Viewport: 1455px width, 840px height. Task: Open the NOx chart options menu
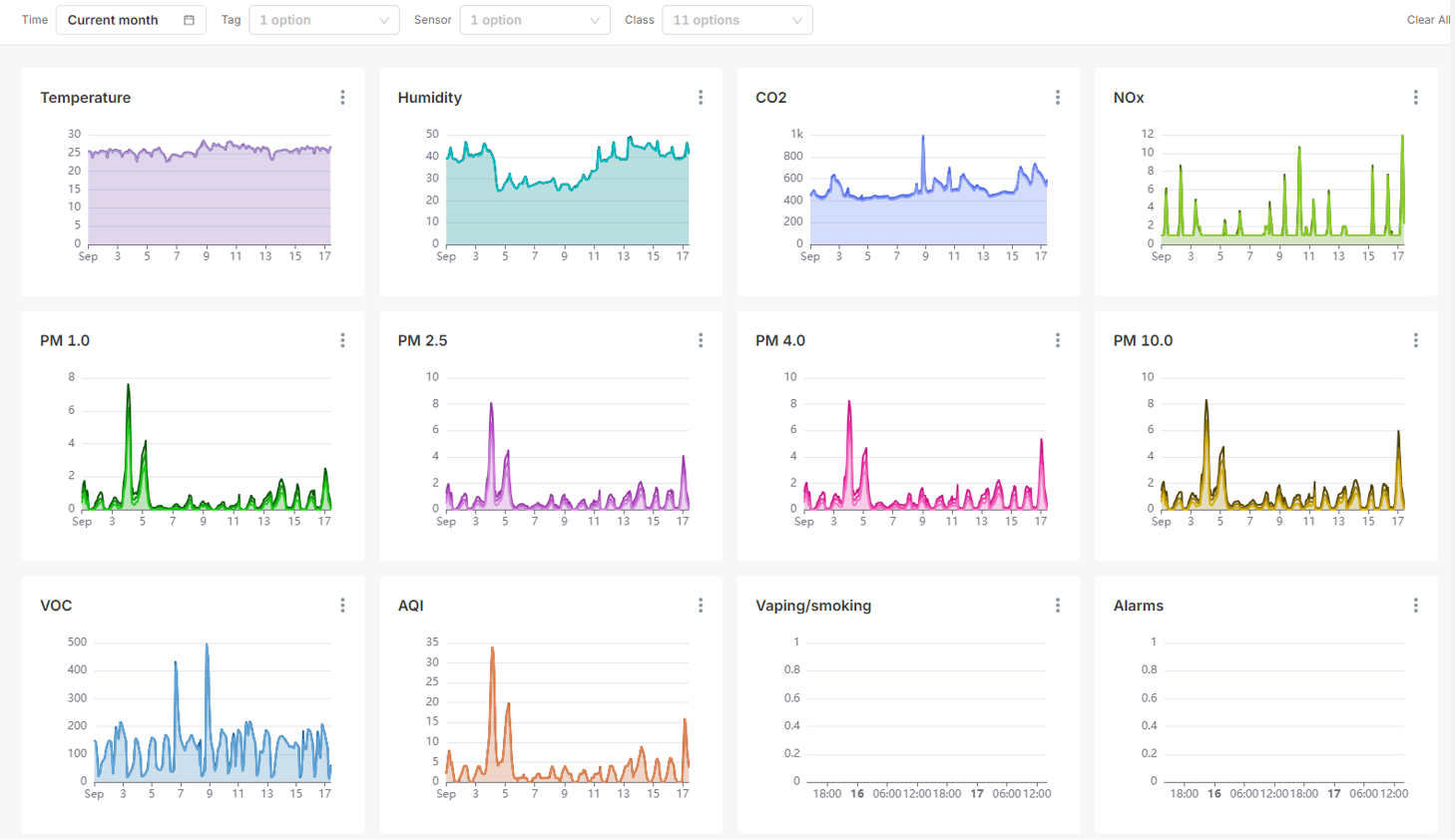tap(1415, 98)
